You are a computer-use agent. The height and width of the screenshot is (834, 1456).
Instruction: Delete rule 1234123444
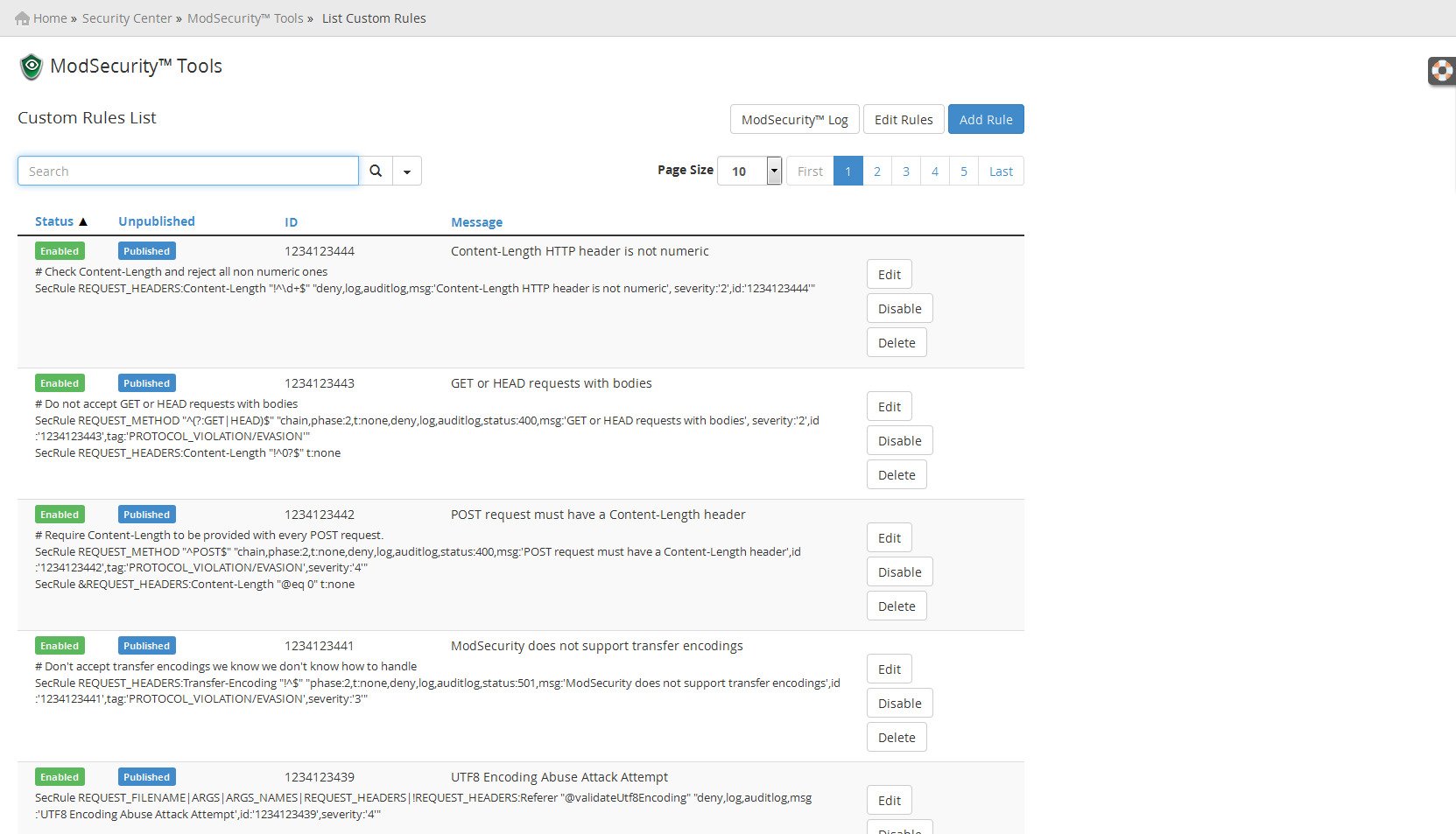[897, 342]
